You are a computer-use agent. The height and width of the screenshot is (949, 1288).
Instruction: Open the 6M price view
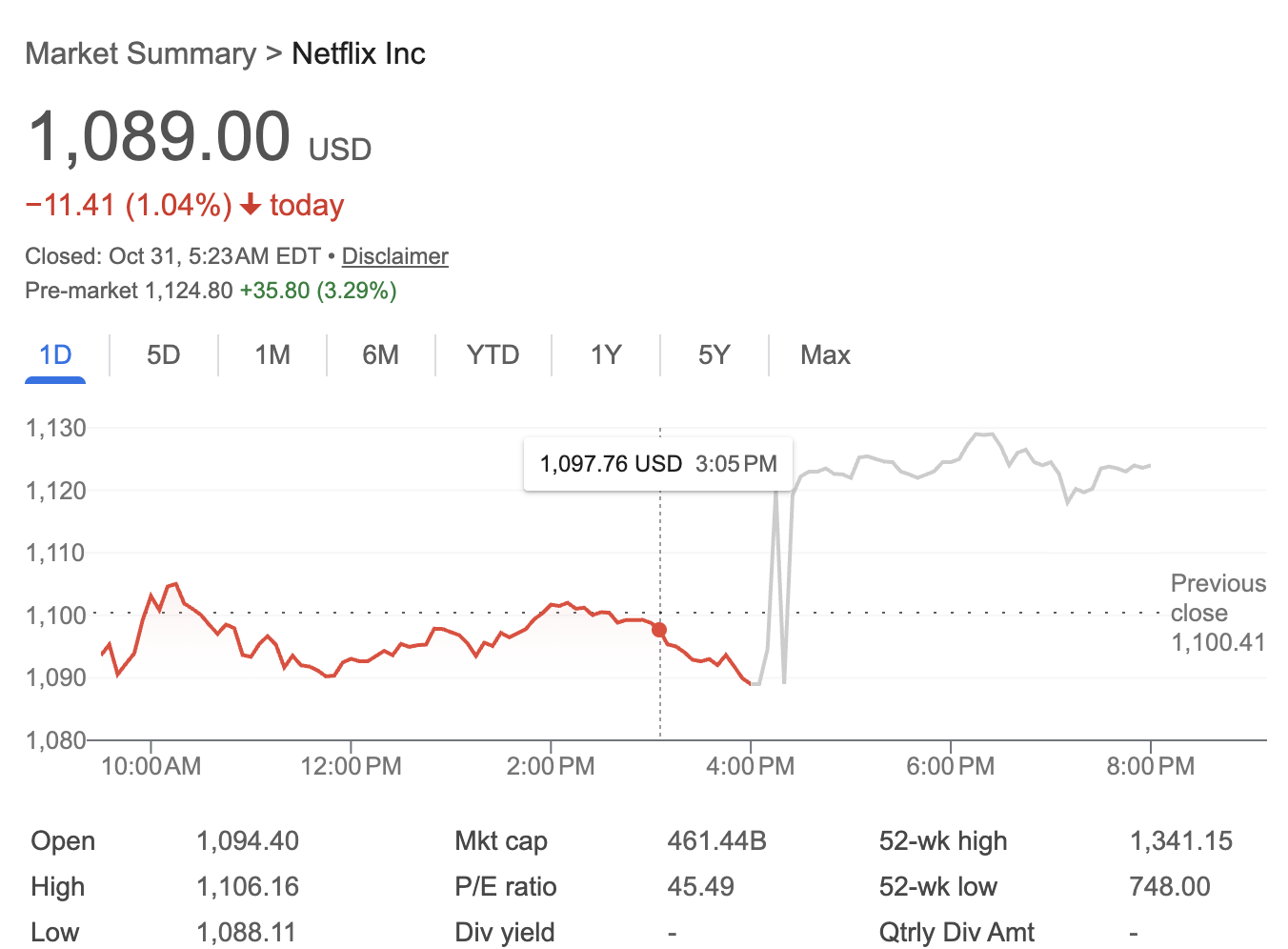coord(380,354)
